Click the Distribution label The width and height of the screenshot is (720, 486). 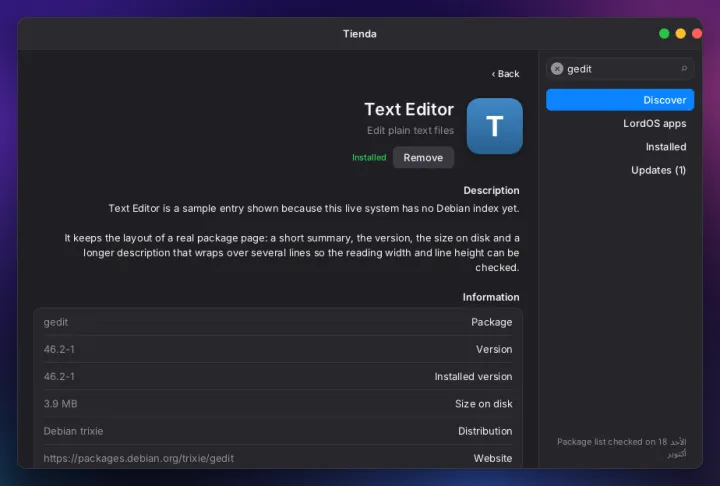(x=485, y=431)
